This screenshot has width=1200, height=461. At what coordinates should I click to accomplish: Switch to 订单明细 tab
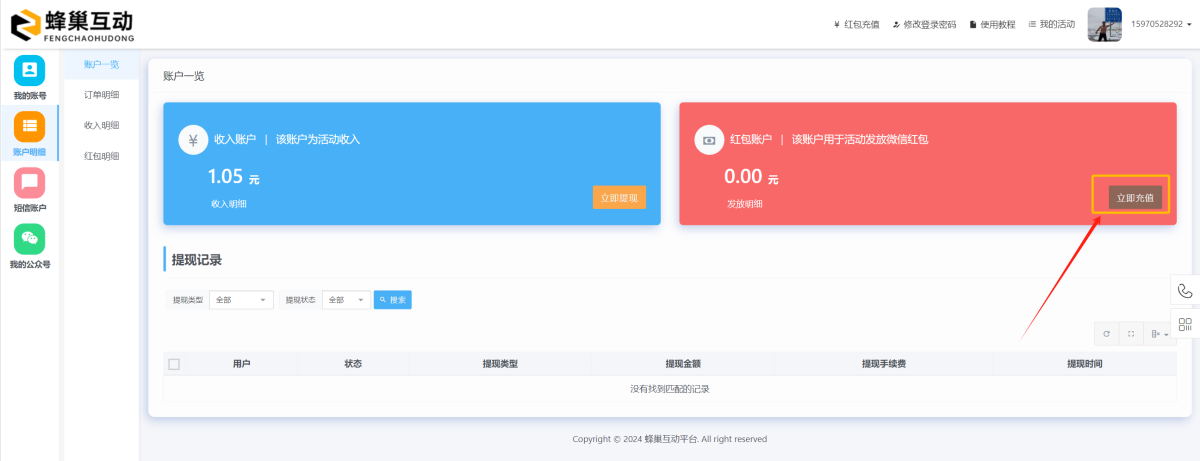tap(101, 95)
